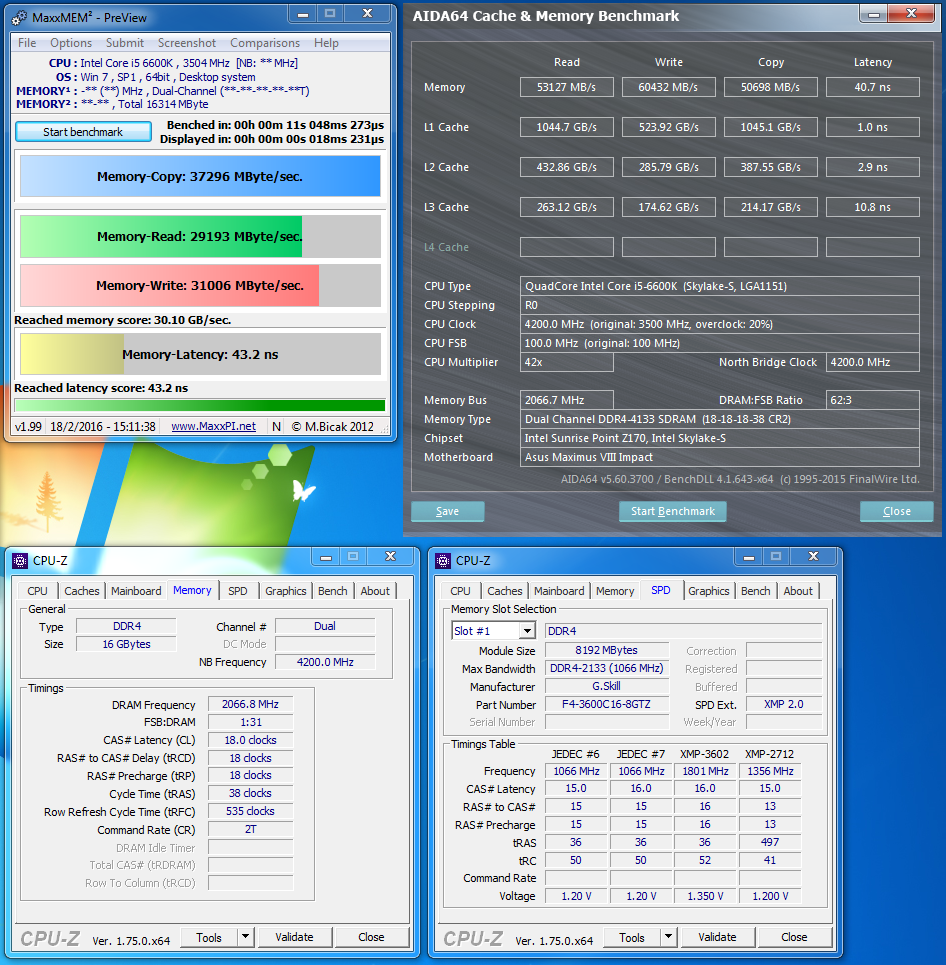Click AIDA64 Start Benchmark button
This screenshot has width=946, height=965.
click(x=672, y=511)
